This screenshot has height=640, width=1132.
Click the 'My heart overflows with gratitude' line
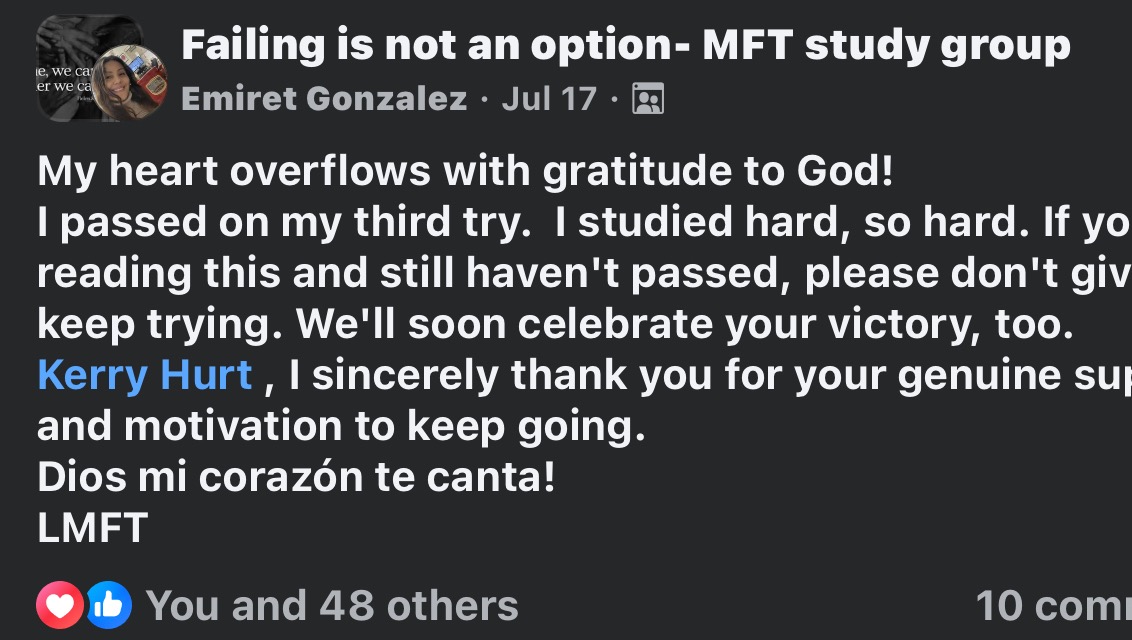click(x=464, y=172)
